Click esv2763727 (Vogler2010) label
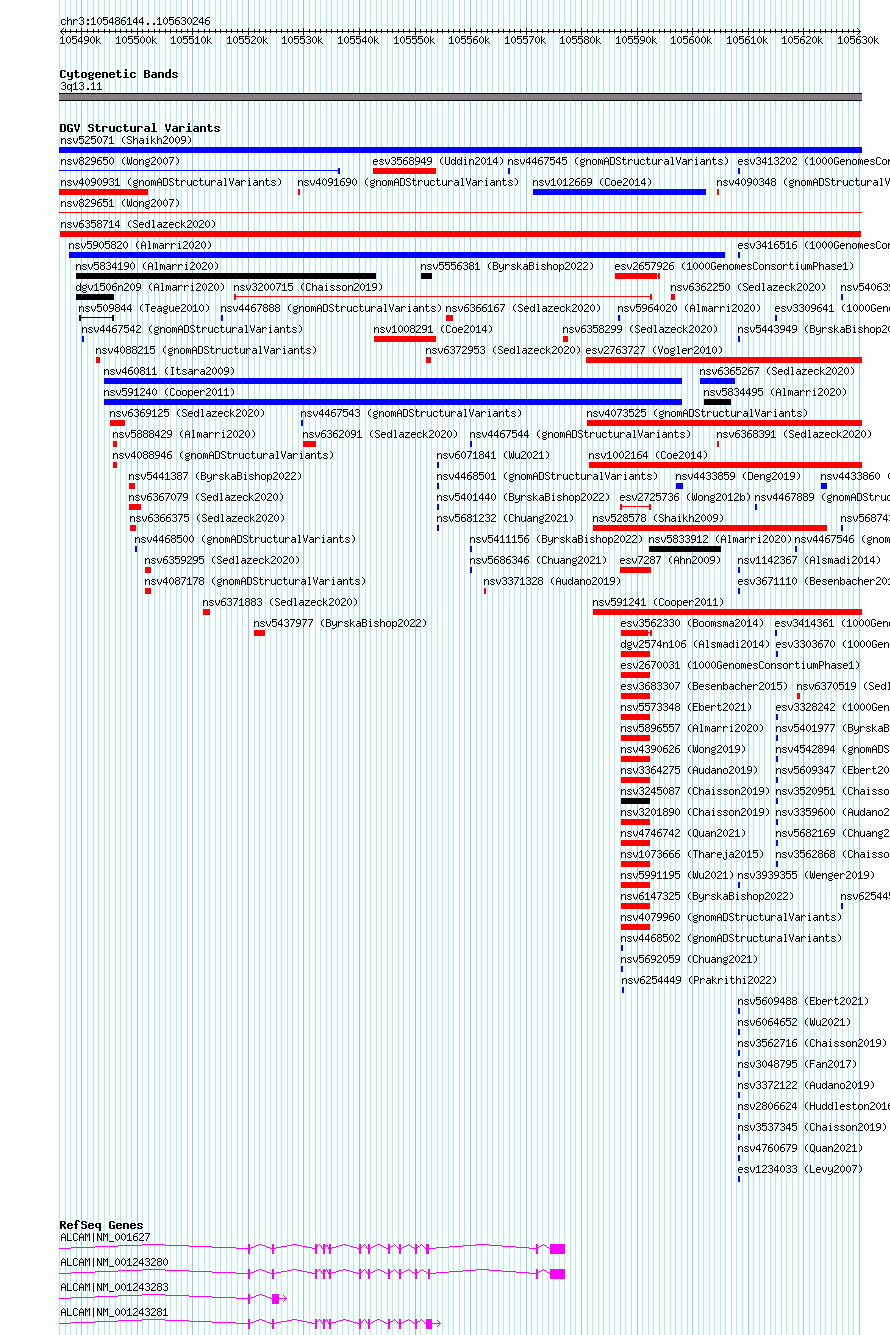The height and width of the screenshot is (1335, 890). click(654, 350)
